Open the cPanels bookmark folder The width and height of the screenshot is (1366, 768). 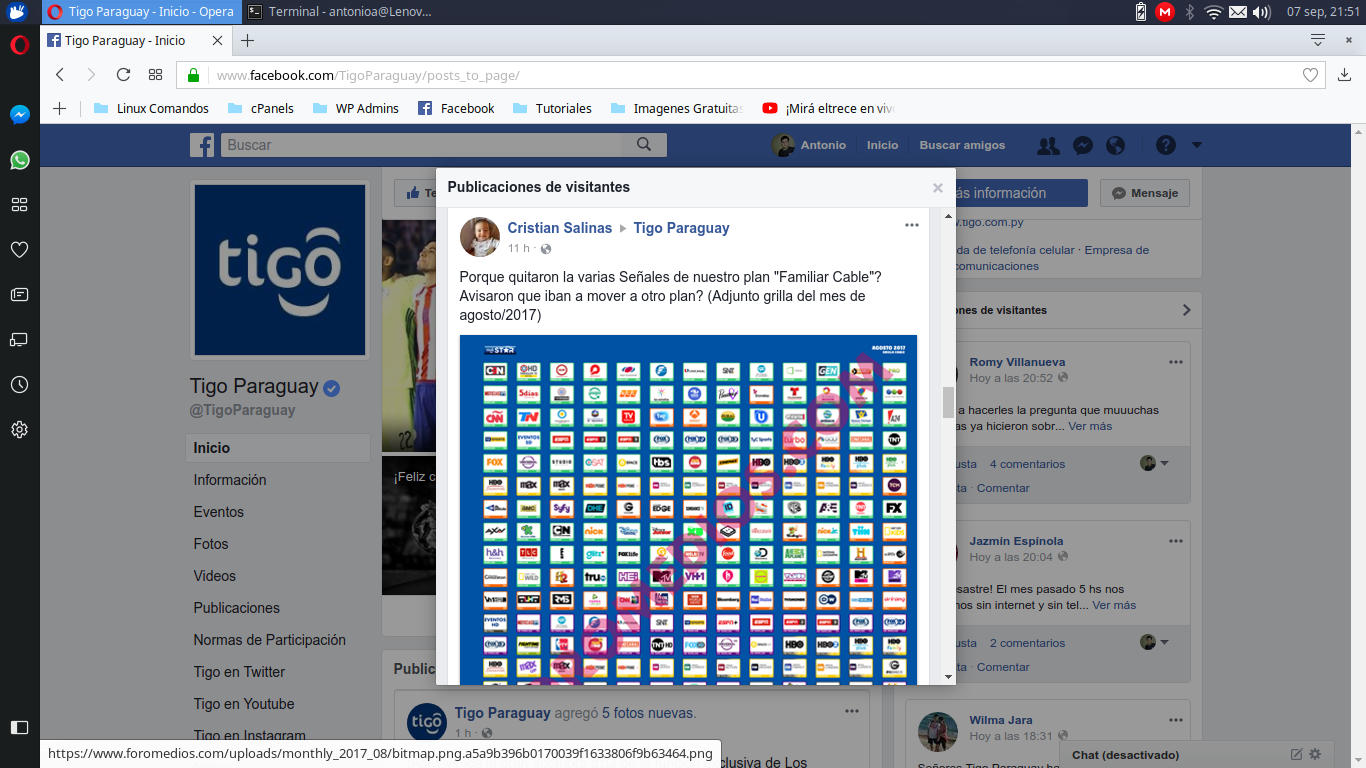[x=261, y=108]
